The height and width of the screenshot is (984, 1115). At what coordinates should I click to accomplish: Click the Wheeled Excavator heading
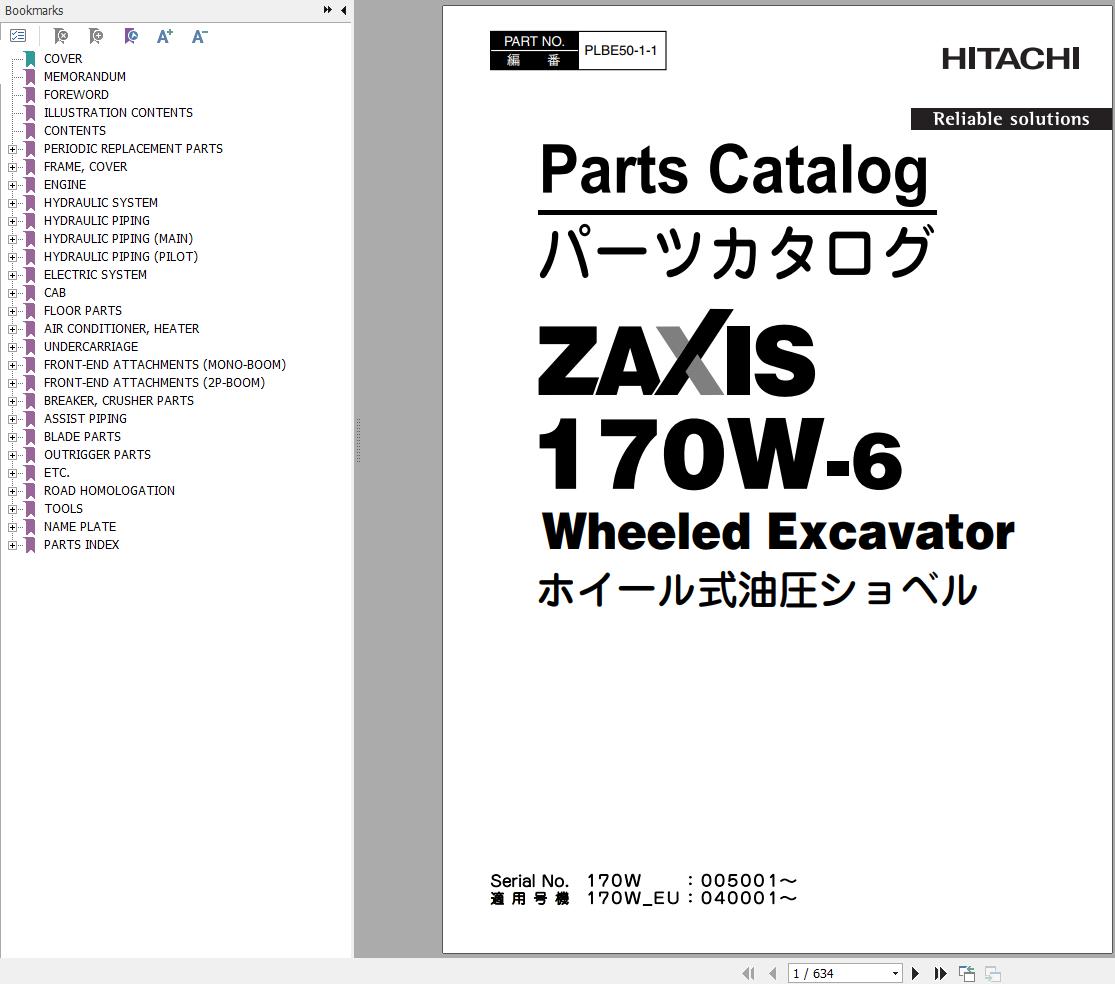(x=778, y=532)
